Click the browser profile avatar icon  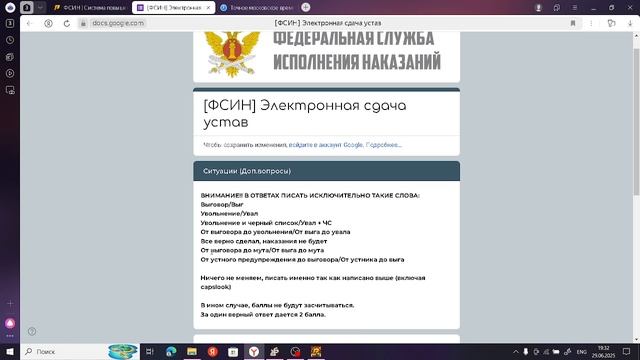point(538,7)
